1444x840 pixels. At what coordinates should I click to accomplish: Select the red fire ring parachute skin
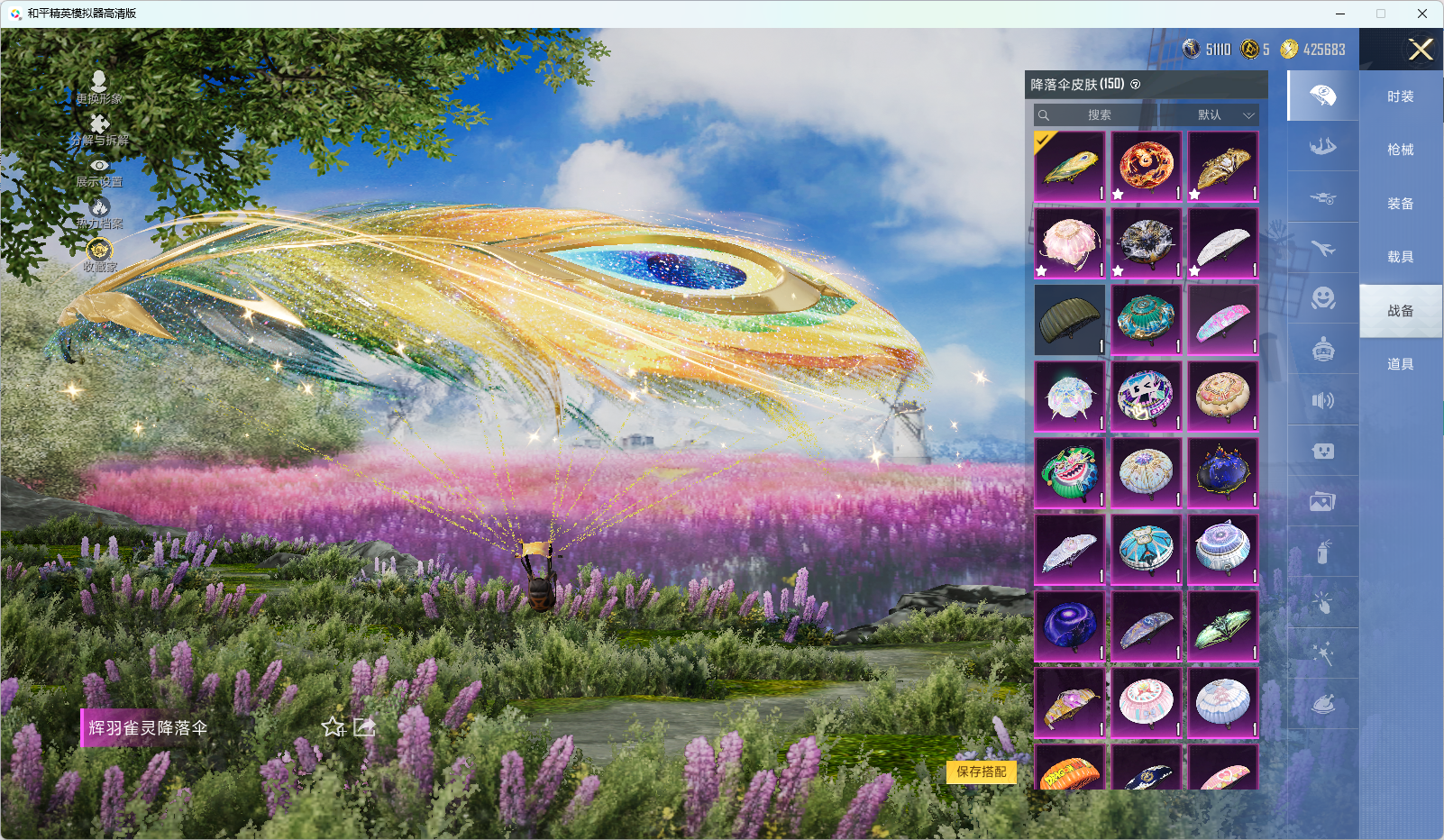(x=1147, y=167)
